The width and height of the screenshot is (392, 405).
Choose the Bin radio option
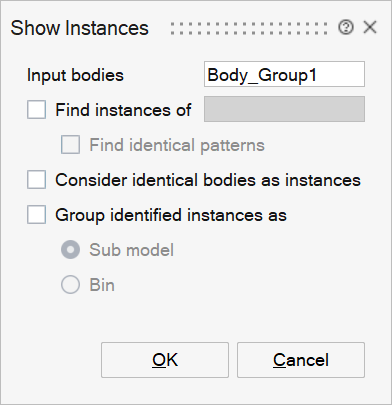coord(70,285)
